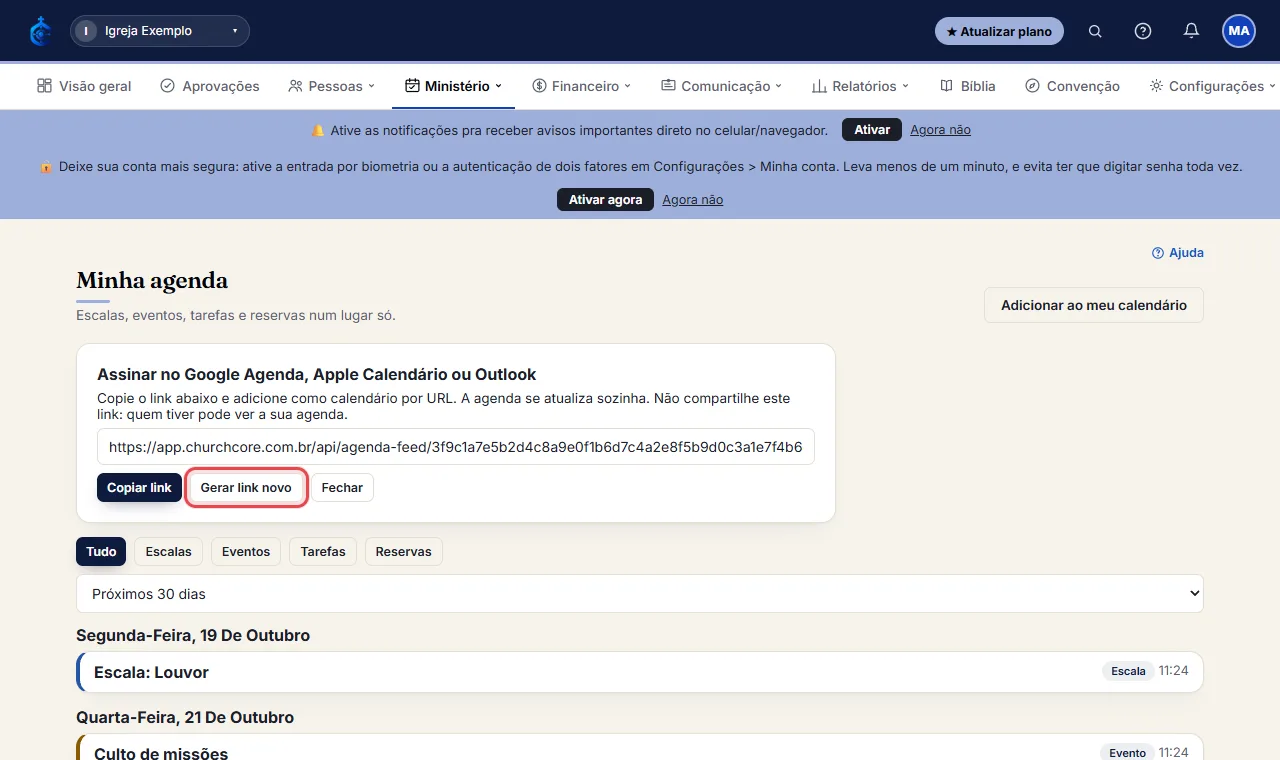Open the MA user avatar menu
The width and height of the screenshot is (1280, 760).
pos(1239,31)
